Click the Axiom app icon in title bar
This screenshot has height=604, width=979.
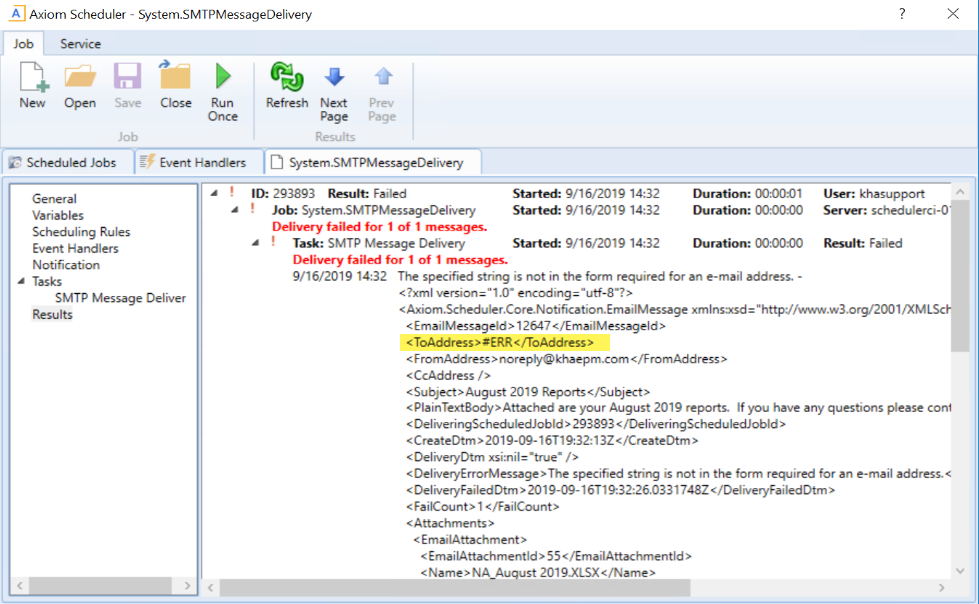pyautogui.click(x=17, y=13)
